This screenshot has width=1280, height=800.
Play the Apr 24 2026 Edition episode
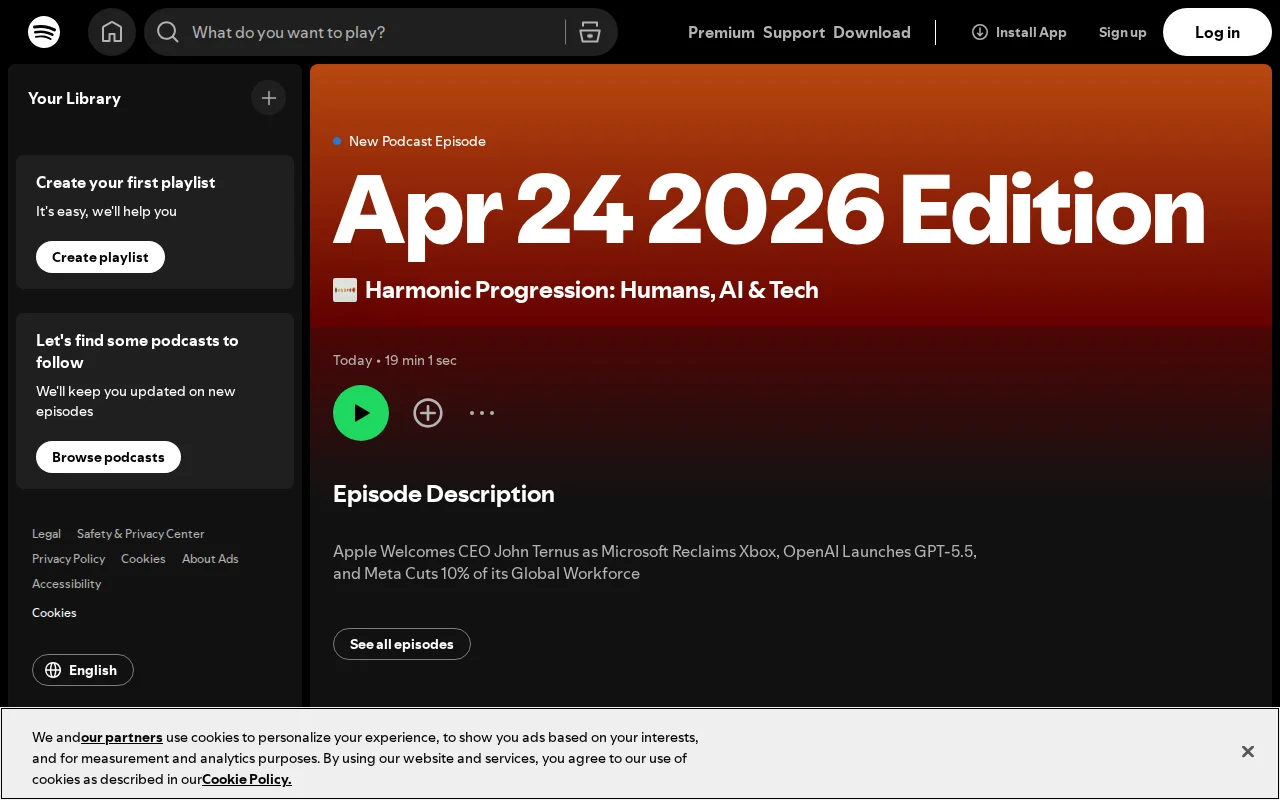pyautogui.click(x=361, y=413)
